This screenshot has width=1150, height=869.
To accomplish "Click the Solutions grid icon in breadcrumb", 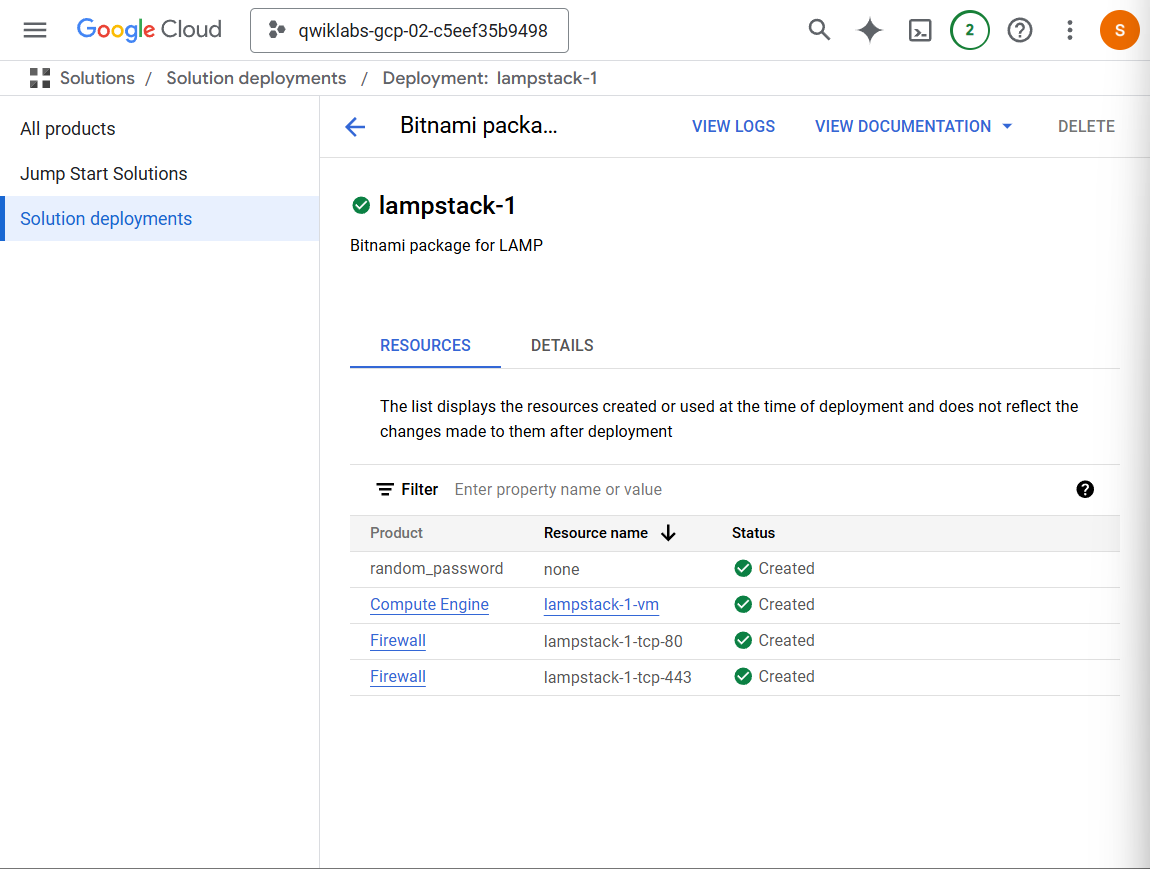I will (40, 78).
